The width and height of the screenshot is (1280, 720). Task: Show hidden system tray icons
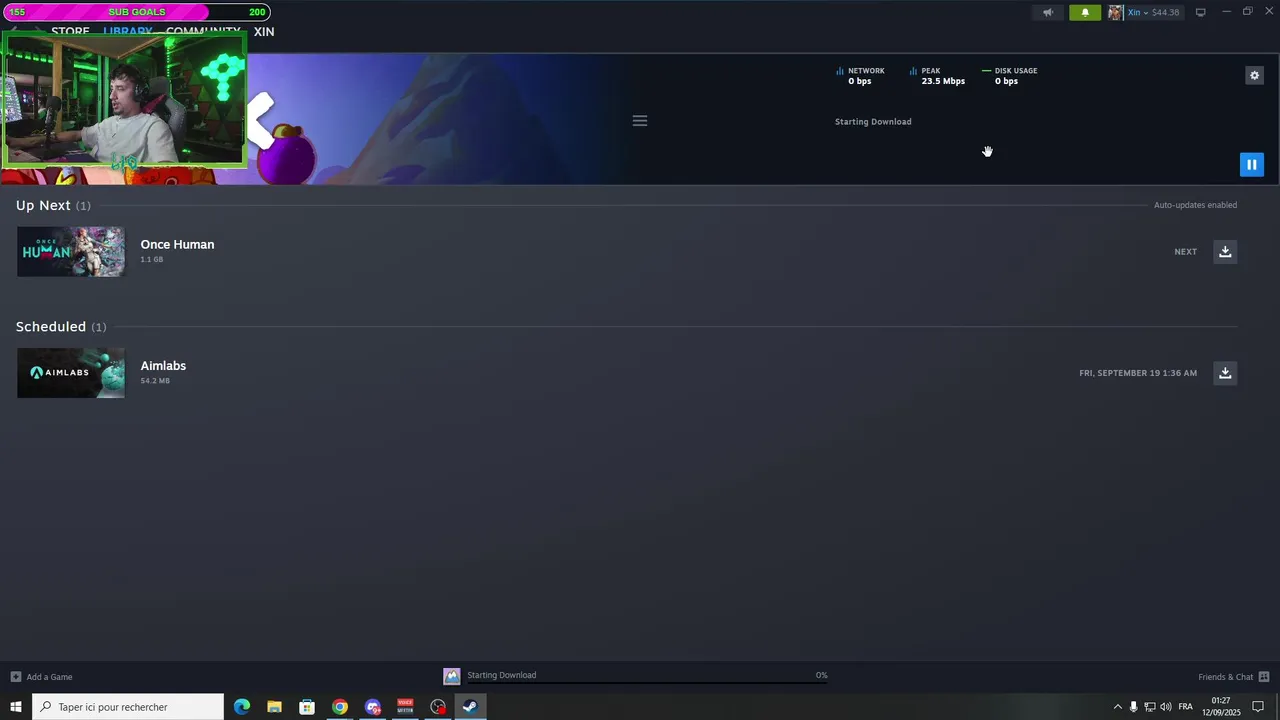point(1118,707)
